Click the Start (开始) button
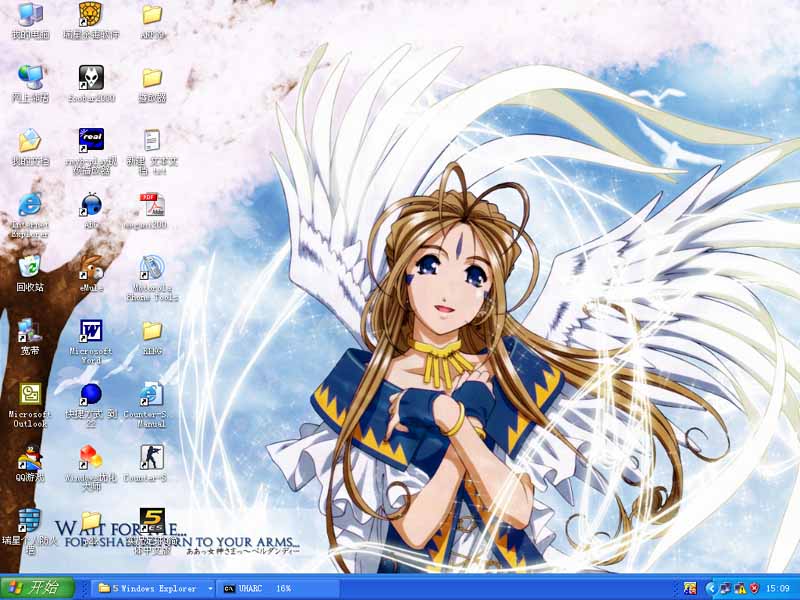This screenshot has height=600, width=800. (37, 588)
